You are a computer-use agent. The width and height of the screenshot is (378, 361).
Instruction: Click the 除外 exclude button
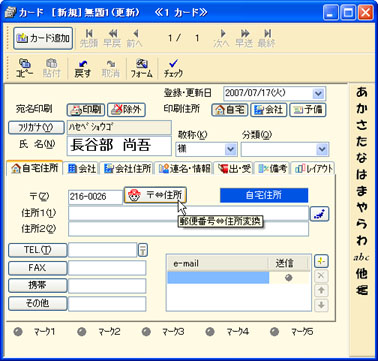click(x=126, y=110)
